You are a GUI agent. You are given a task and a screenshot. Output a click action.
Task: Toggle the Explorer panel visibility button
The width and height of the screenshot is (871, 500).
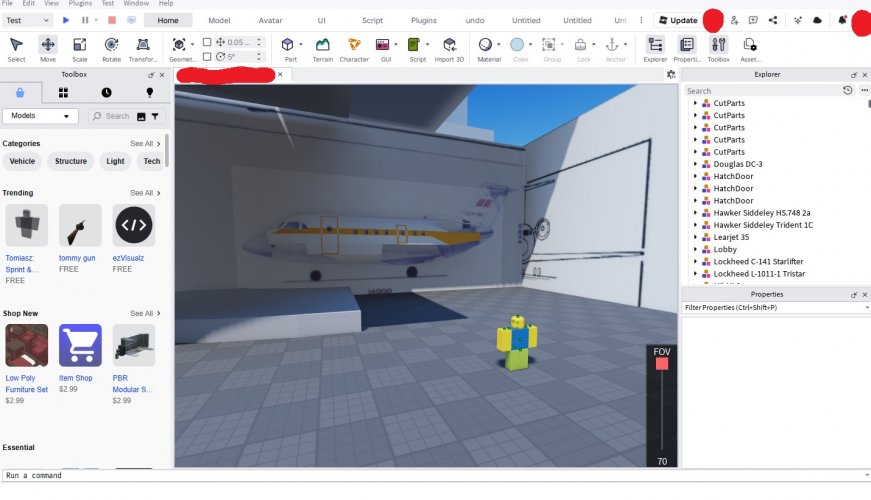(655, 48)
